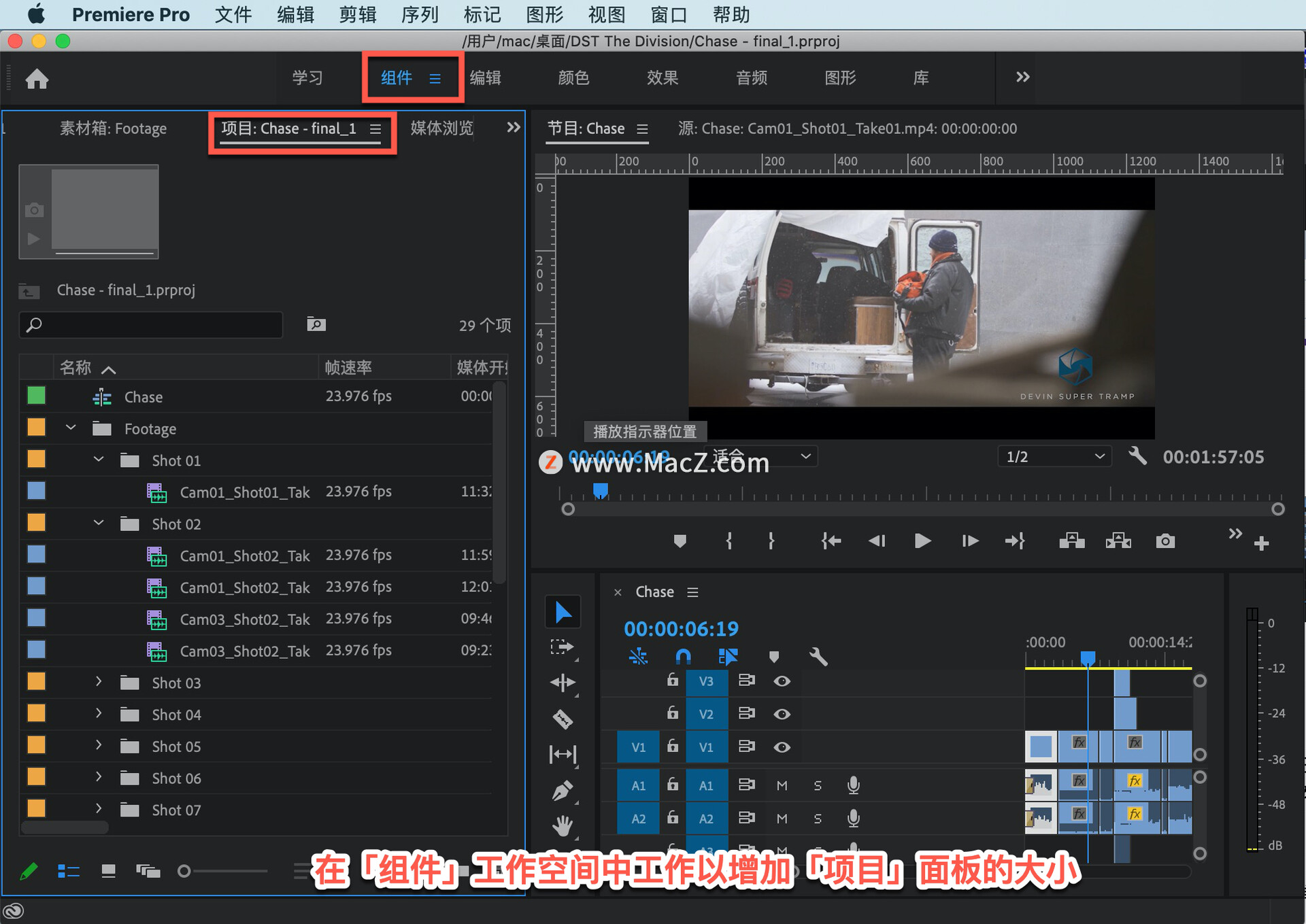Screen dimensions: 1306x924
Task: Click the Export Frame camera icon
Action: (x=1165, y=541)
